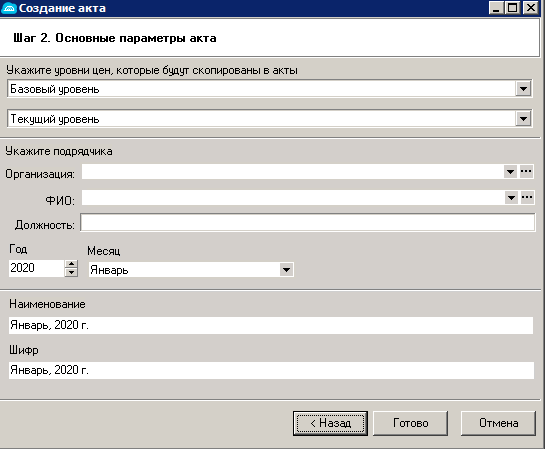
Task: Click the app icon in title bar
Action: tap(9, 8)
